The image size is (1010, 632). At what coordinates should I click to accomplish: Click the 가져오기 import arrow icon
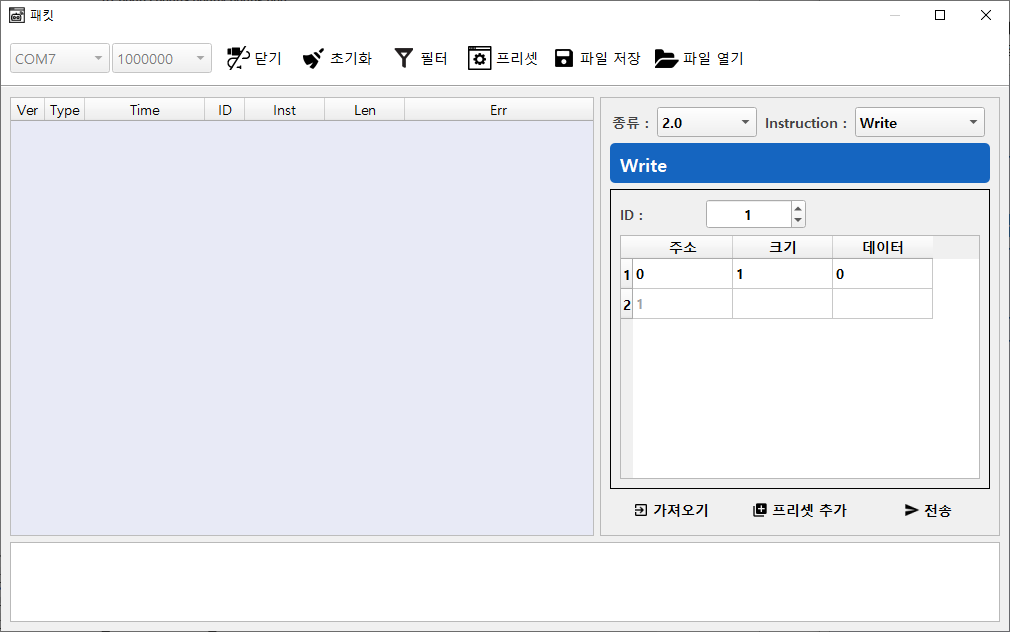click(640, 510)
